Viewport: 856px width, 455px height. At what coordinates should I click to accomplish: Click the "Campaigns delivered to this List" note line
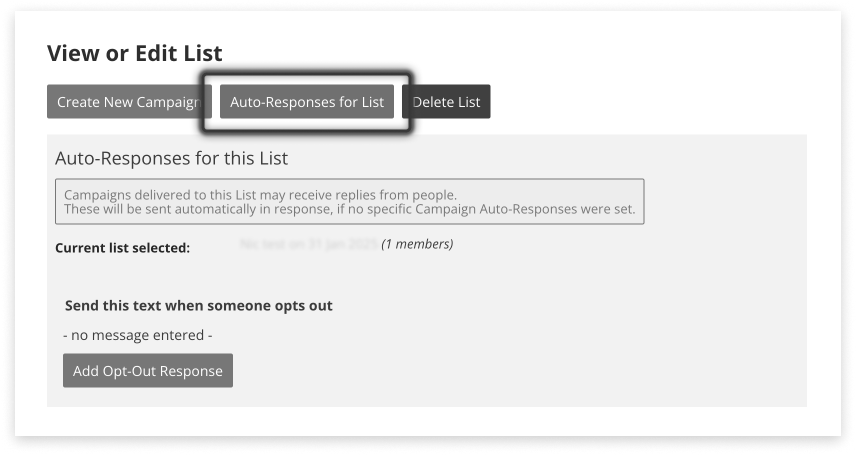tap(260, 195)
